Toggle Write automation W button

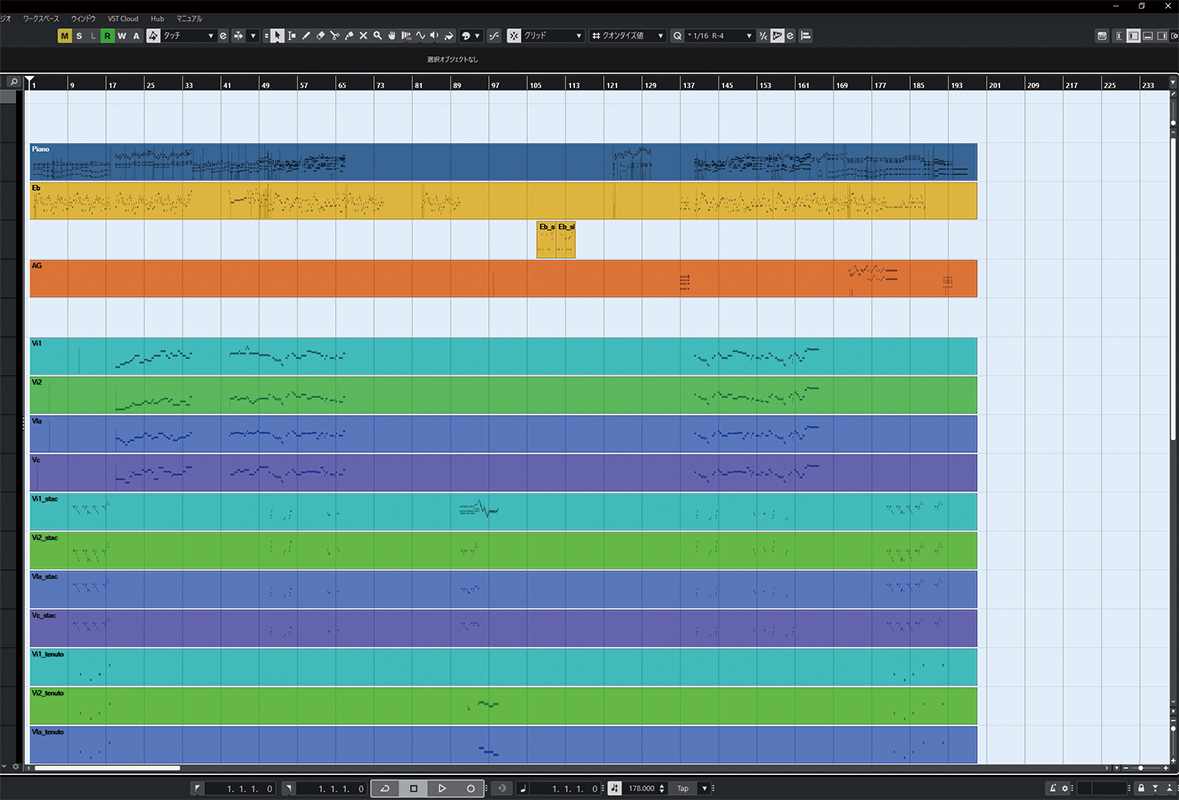122,36
